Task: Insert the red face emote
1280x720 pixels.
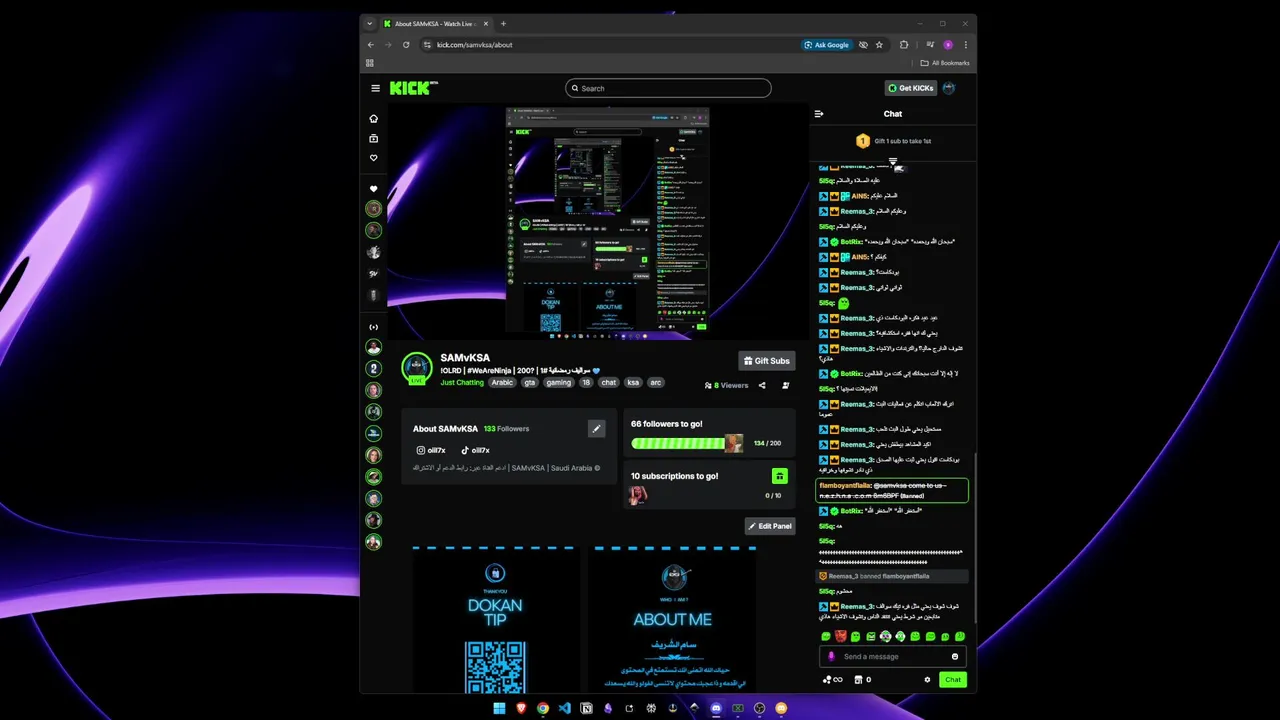Action: (x=841, y=637)
